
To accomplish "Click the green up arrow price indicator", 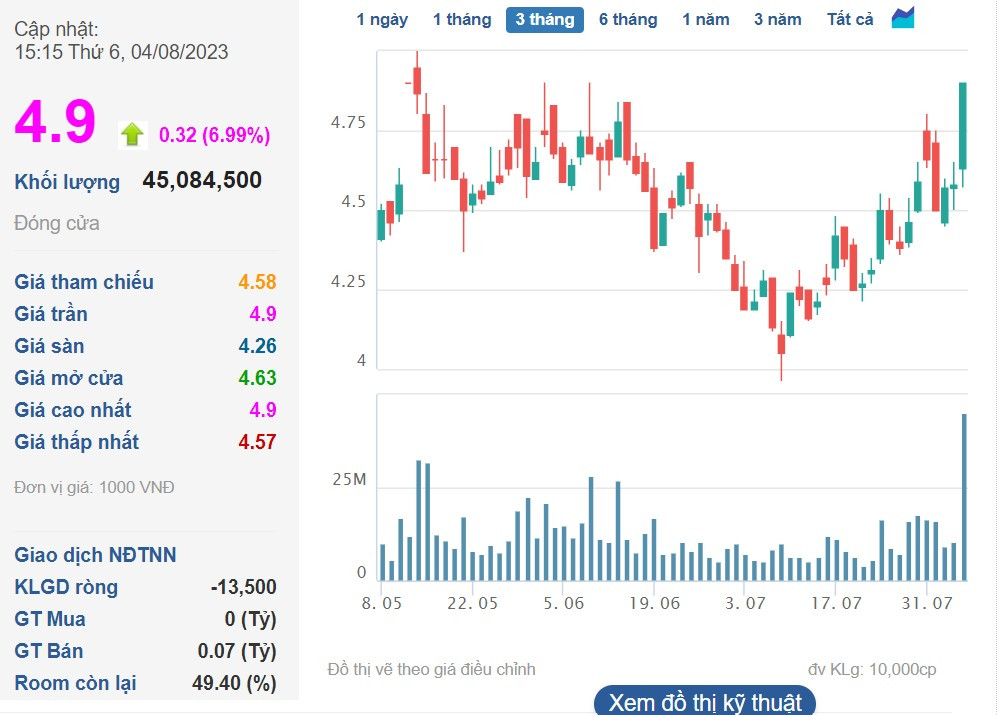I will click(x=132, y=135).
